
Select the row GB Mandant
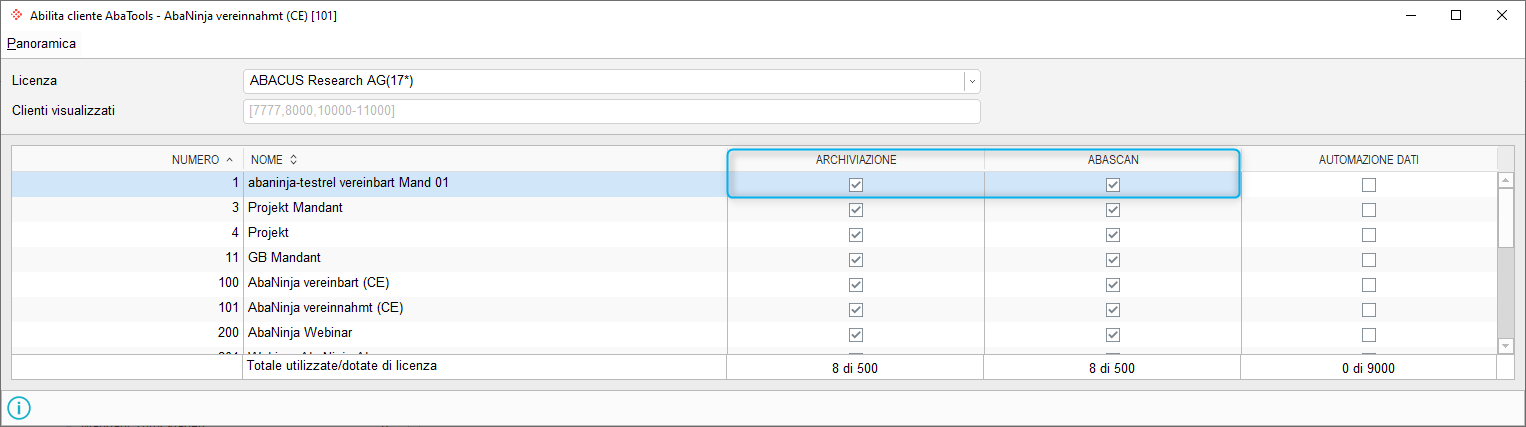click(x=754, y=258)
